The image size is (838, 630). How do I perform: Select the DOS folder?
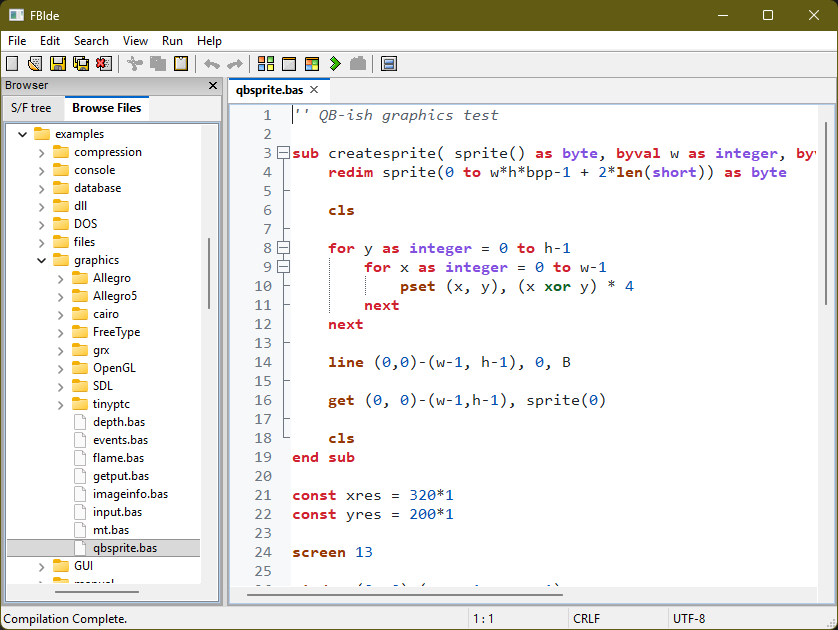point(86,224)
